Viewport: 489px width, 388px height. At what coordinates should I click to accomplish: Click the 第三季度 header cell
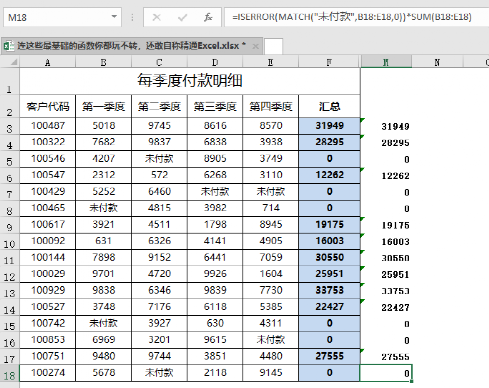coord(215,106)
